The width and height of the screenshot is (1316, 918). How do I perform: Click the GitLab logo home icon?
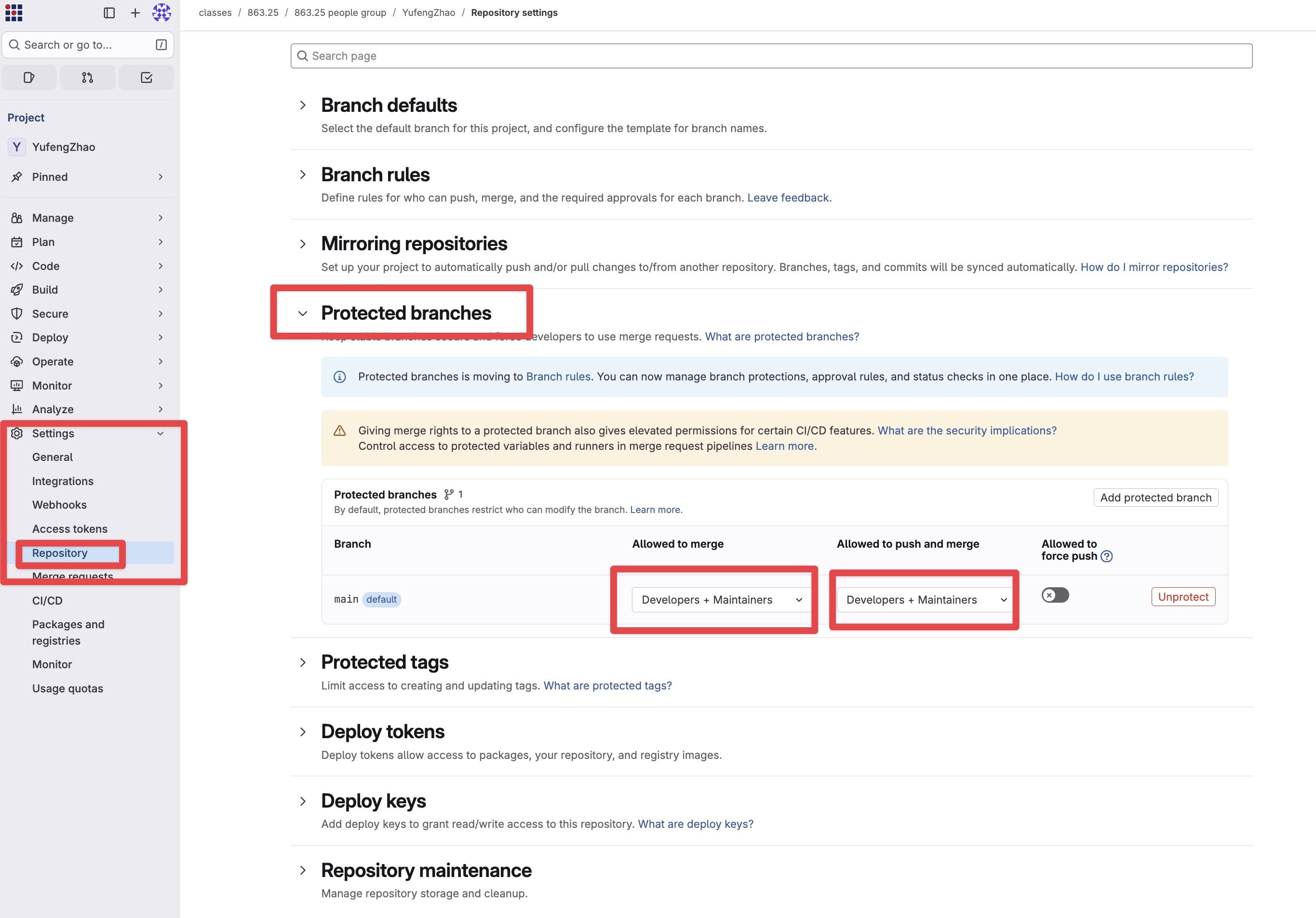14,13
